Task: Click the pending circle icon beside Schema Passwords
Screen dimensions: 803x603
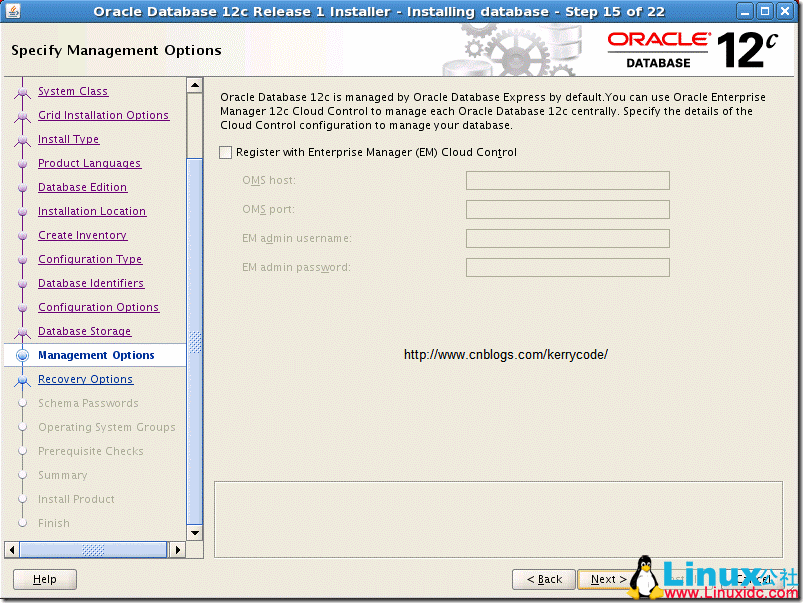Action: point(21,403)
